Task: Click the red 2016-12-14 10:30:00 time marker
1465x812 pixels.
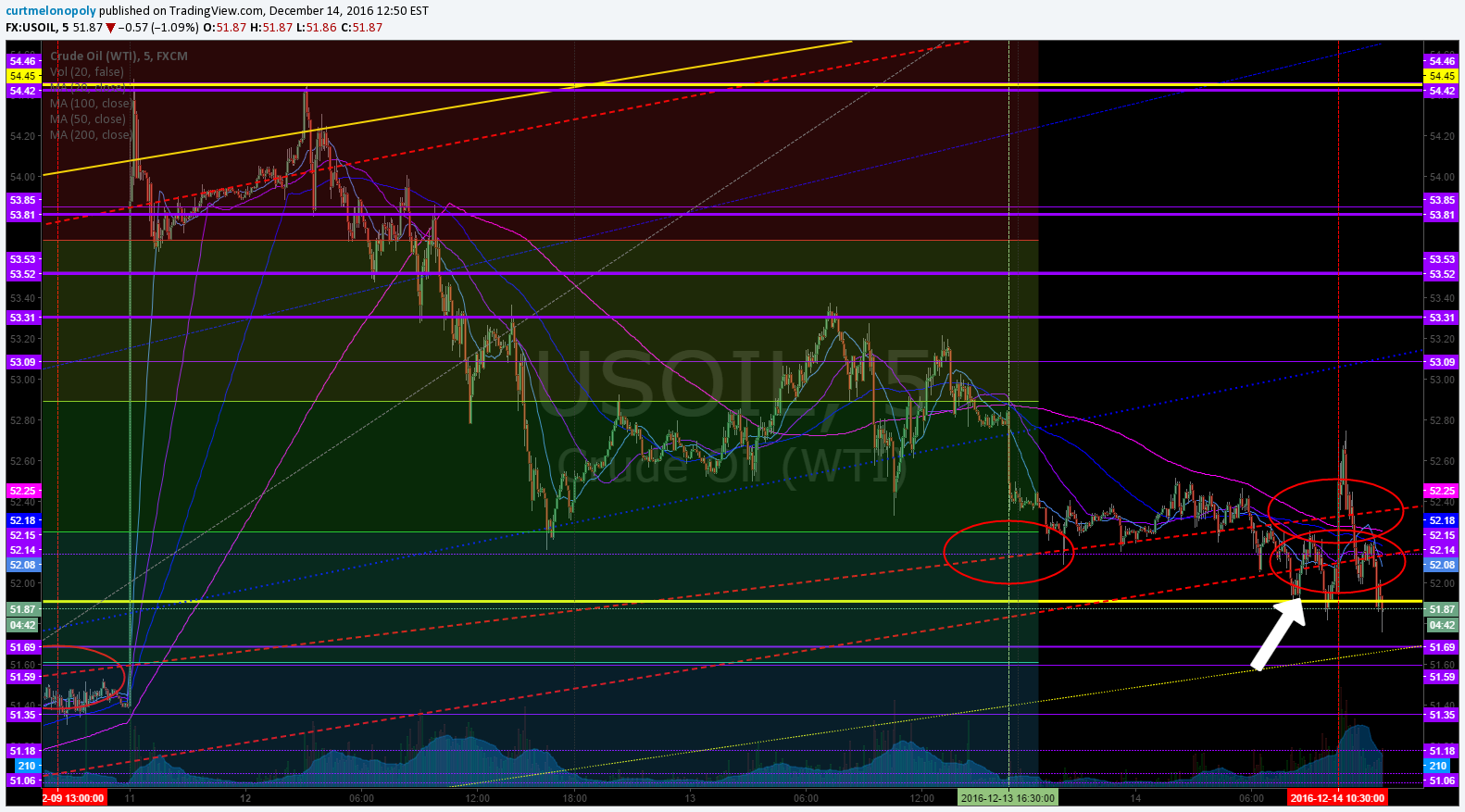Action: 1337,797
